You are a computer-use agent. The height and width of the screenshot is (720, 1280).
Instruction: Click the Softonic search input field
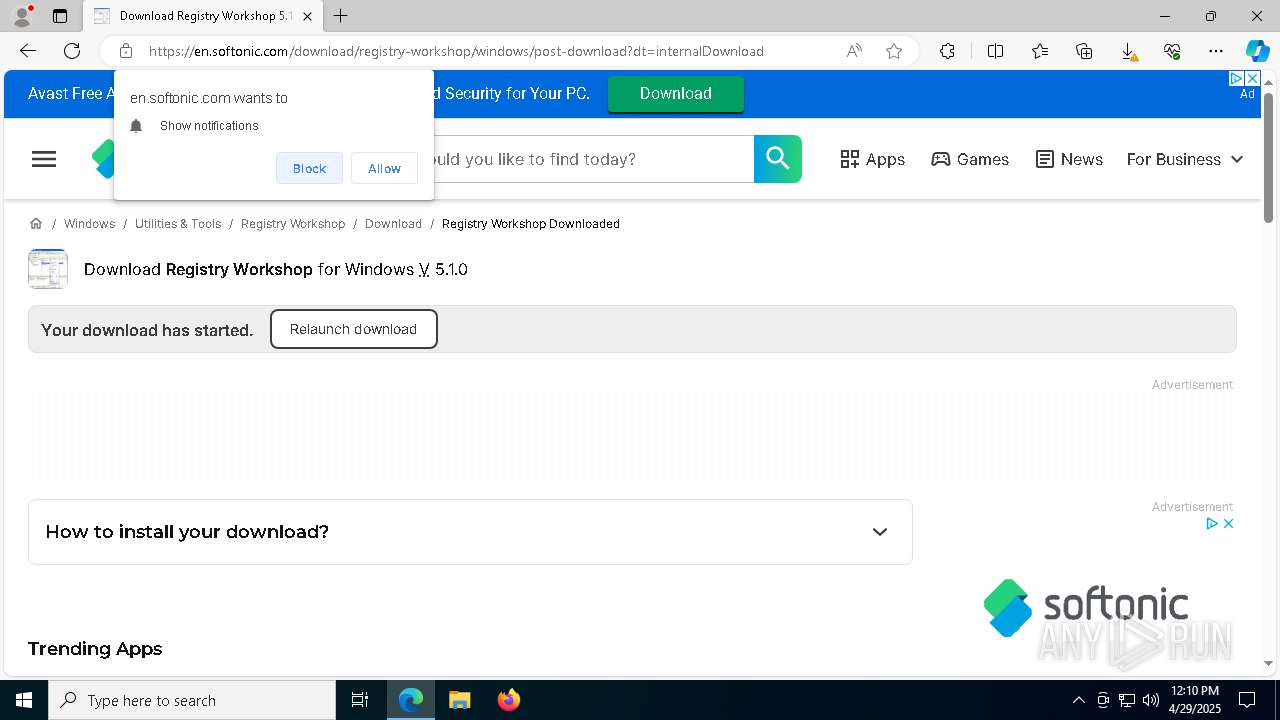point(592,159)
